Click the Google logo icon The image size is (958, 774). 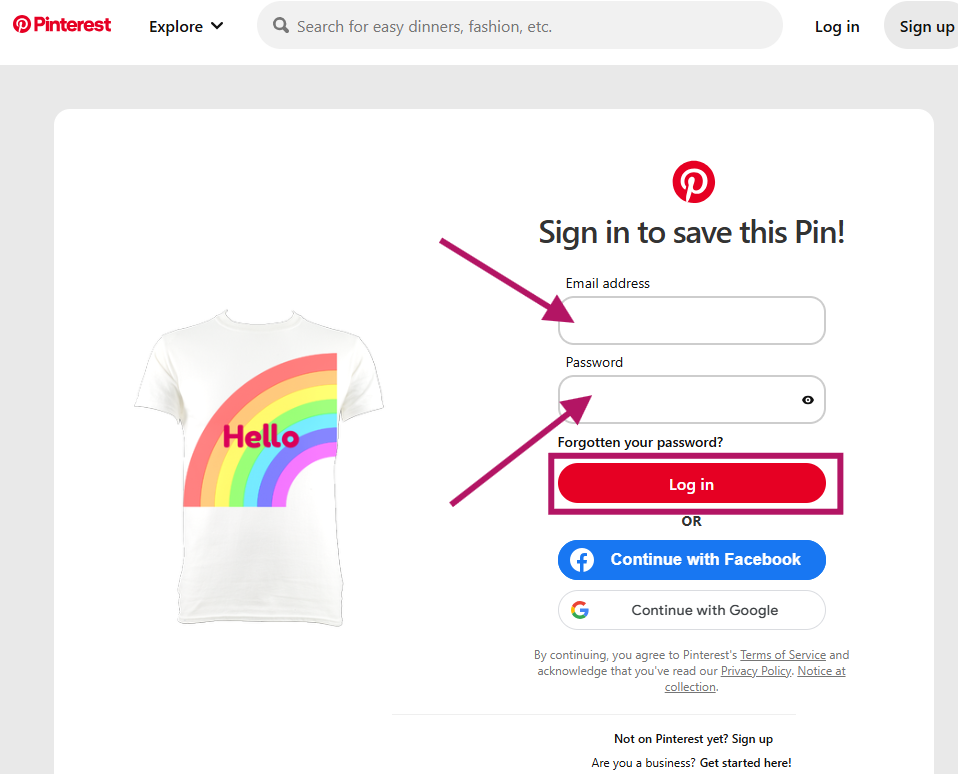click(x=580, y=610)
